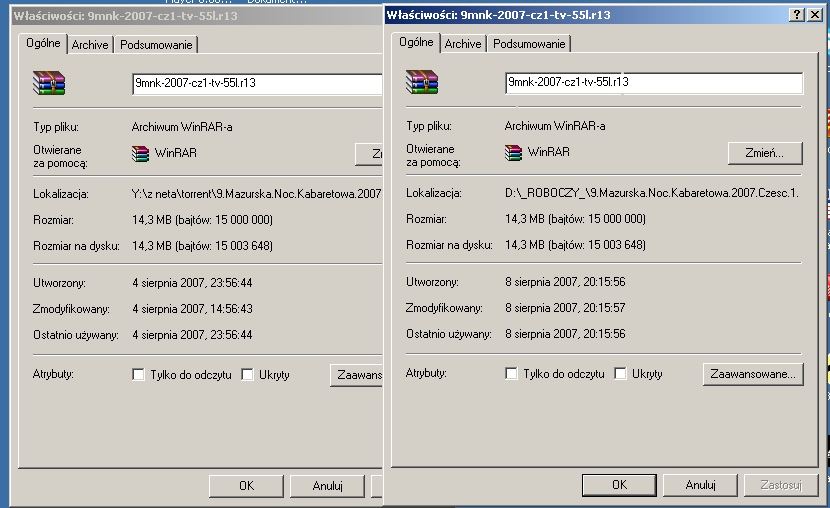Enable 'Tylko do odczytu' checkbox in left window
The image size is (830, 508).
138,375
